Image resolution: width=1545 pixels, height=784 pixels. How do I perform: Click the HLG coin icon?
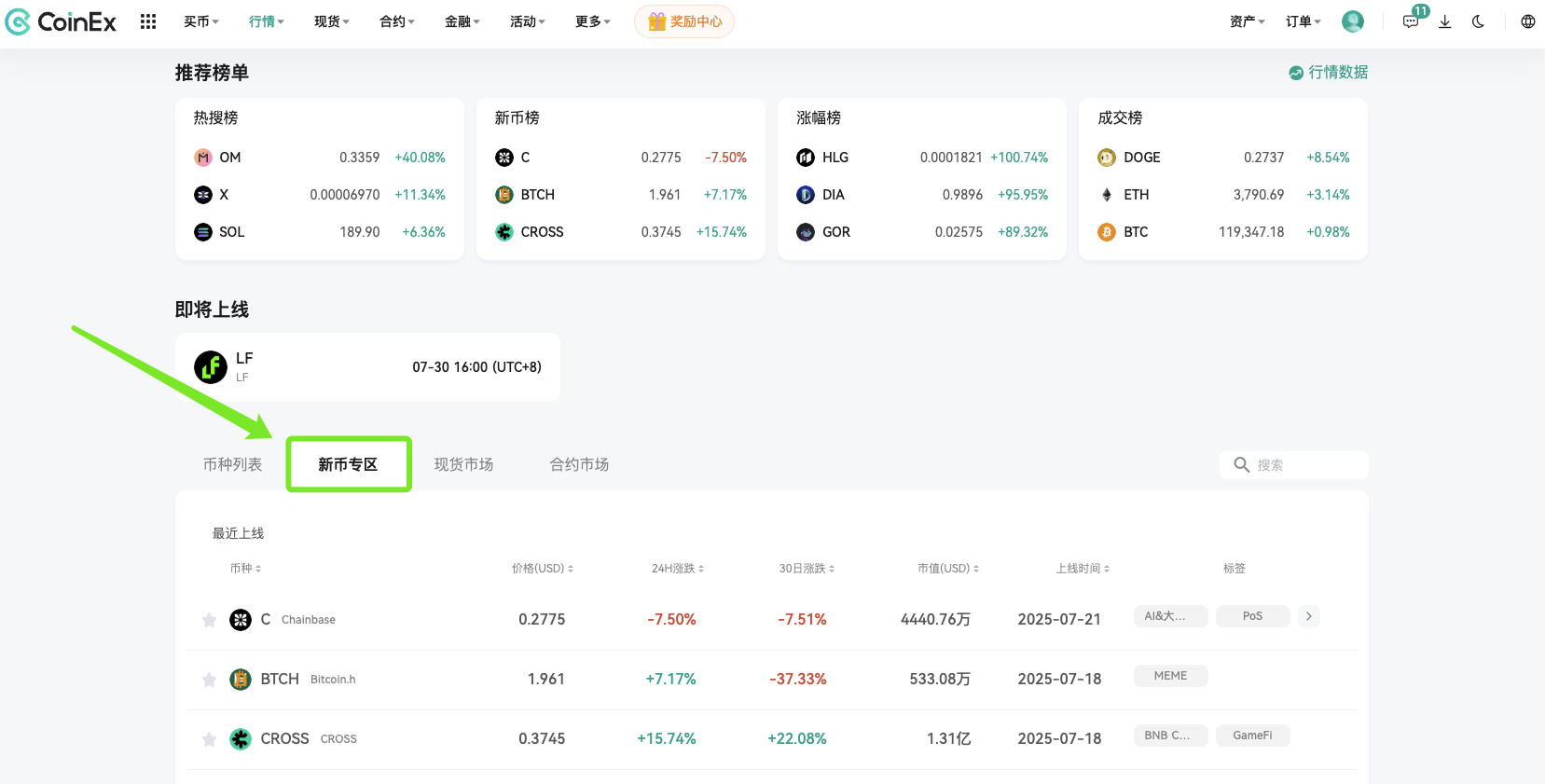806,158
